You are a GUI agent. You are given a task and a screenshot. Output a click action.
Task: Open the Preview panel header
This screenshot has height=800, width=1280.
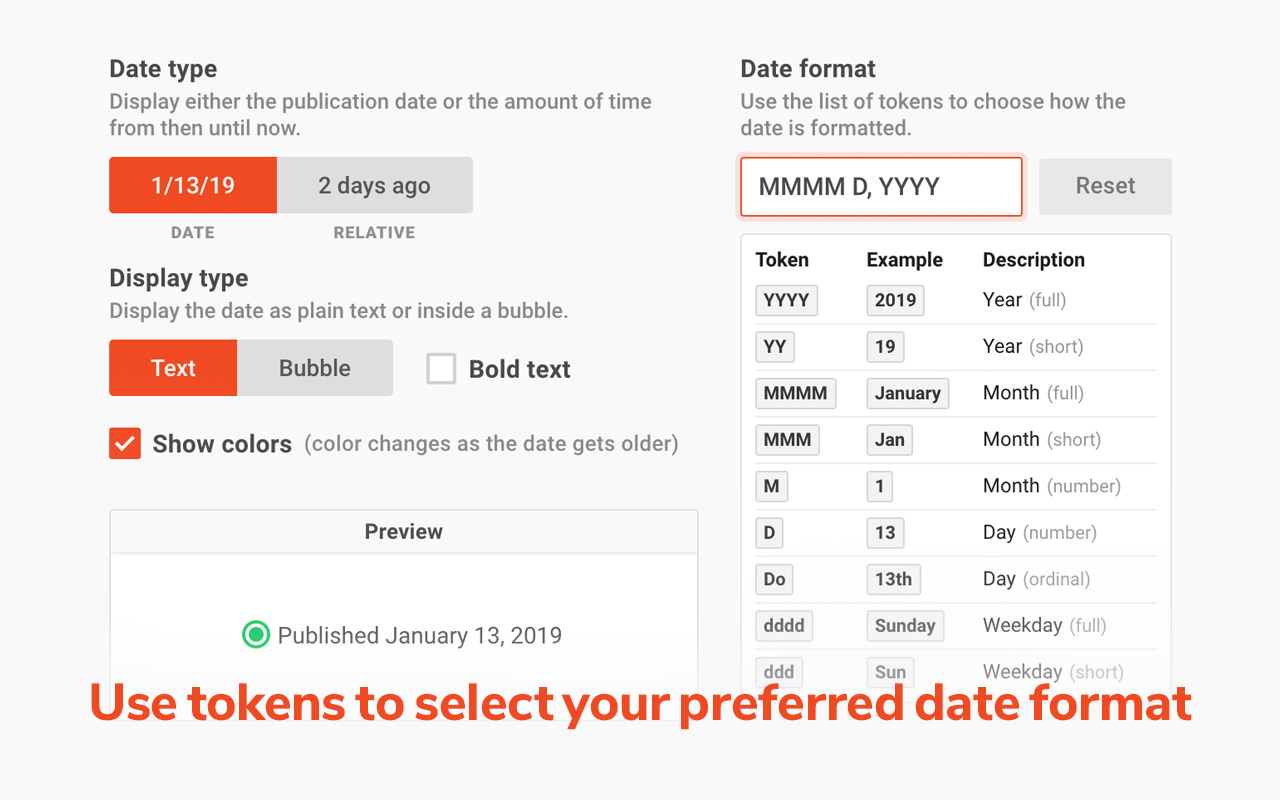pyautogui.click(x=403, y=531)
